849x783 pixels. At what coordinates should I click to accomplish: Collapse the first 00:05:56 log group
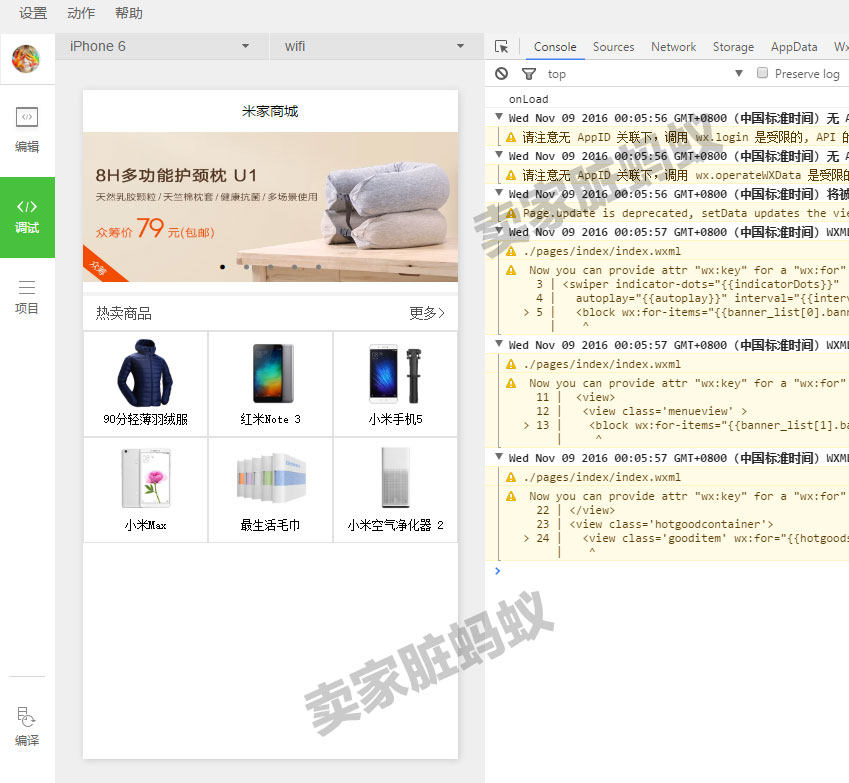tap(499, 117)
